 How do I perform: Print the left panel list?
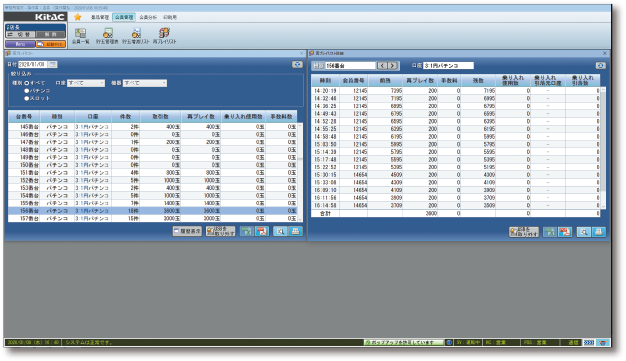click(x=295, y=231)
